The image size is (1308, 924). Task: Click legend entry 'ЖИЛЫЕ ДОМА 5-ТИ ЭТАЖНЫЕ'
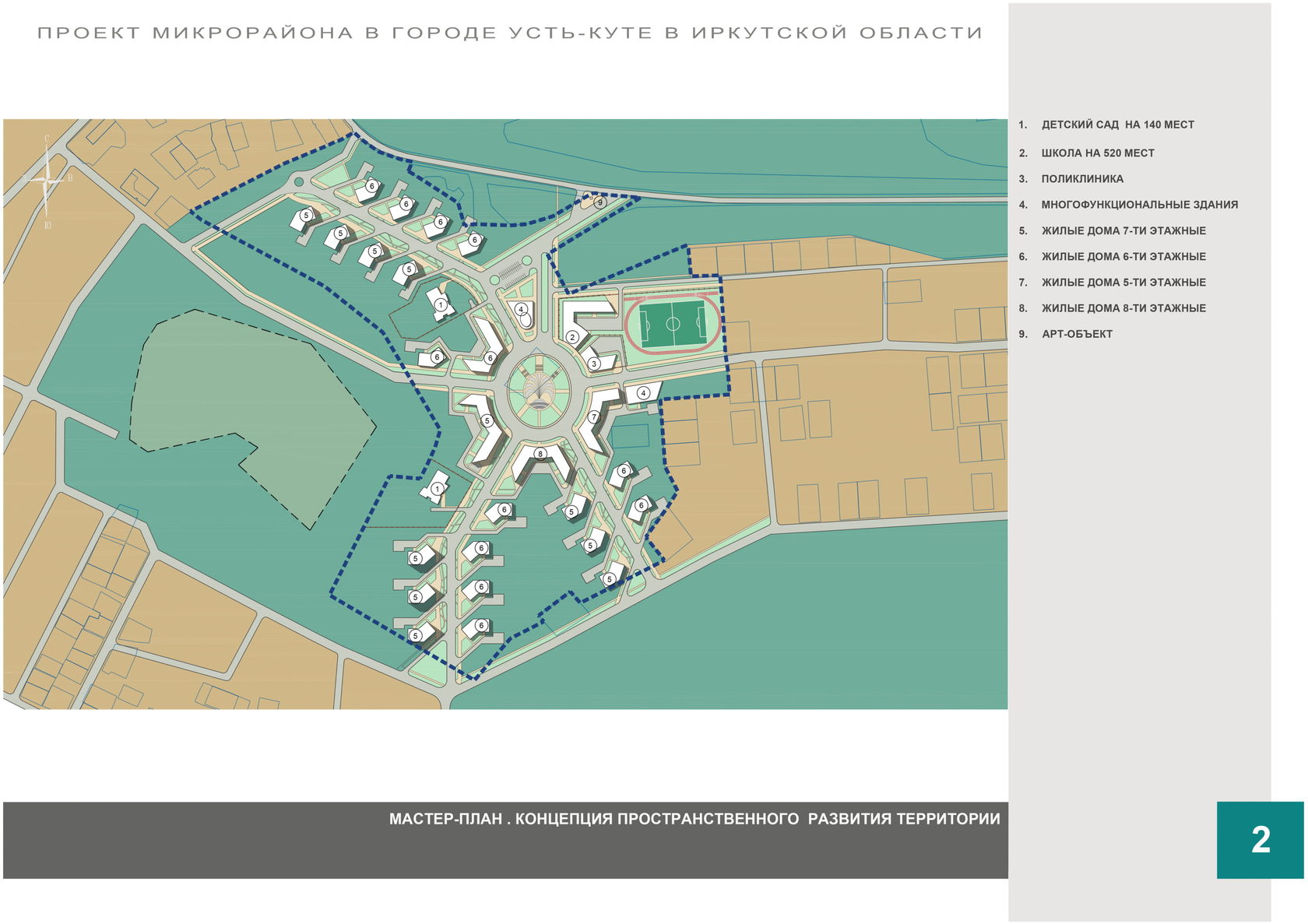click(x=1123, y=283)
